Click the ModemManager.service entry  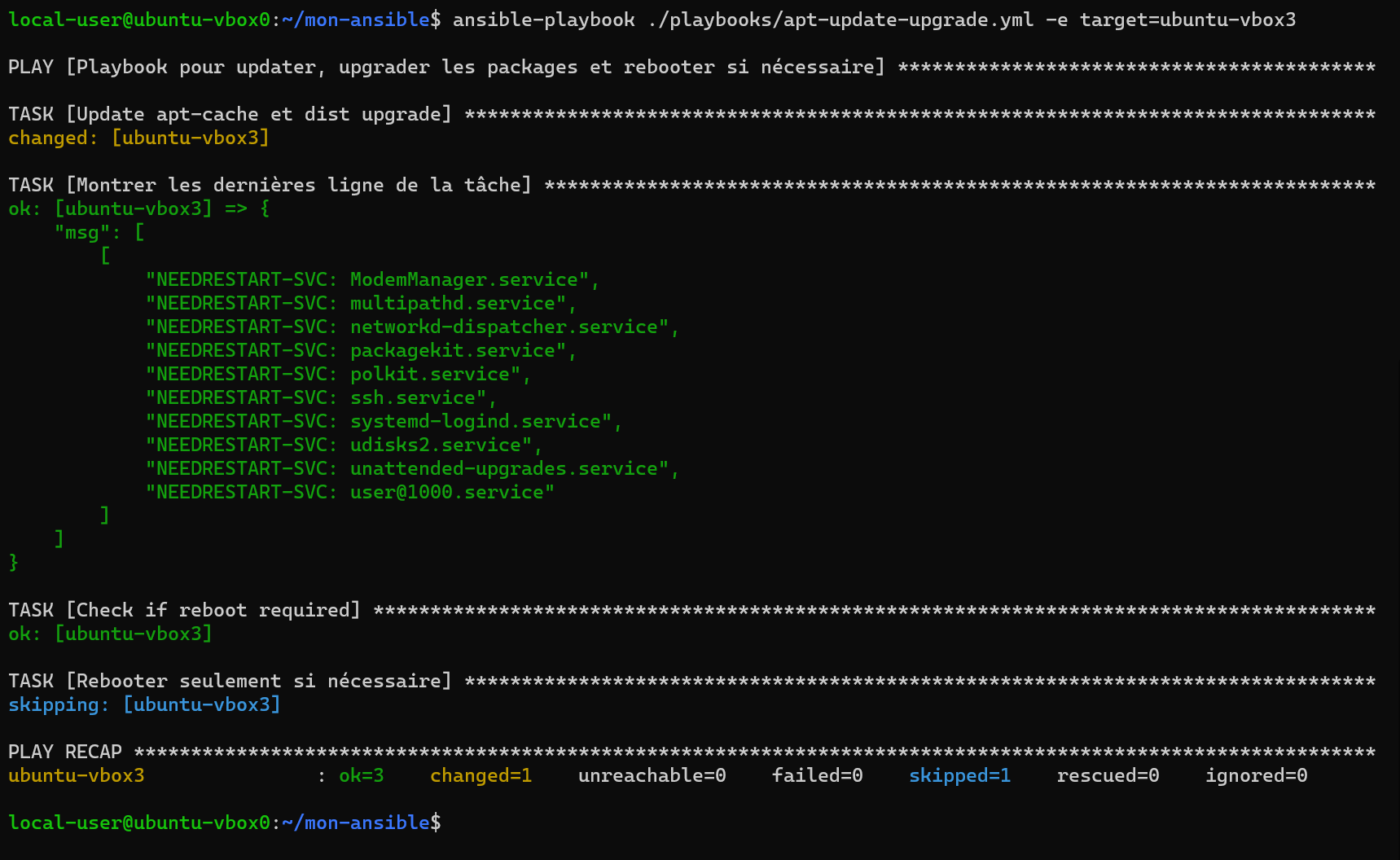pyautogui.click(x=372, y=279)
